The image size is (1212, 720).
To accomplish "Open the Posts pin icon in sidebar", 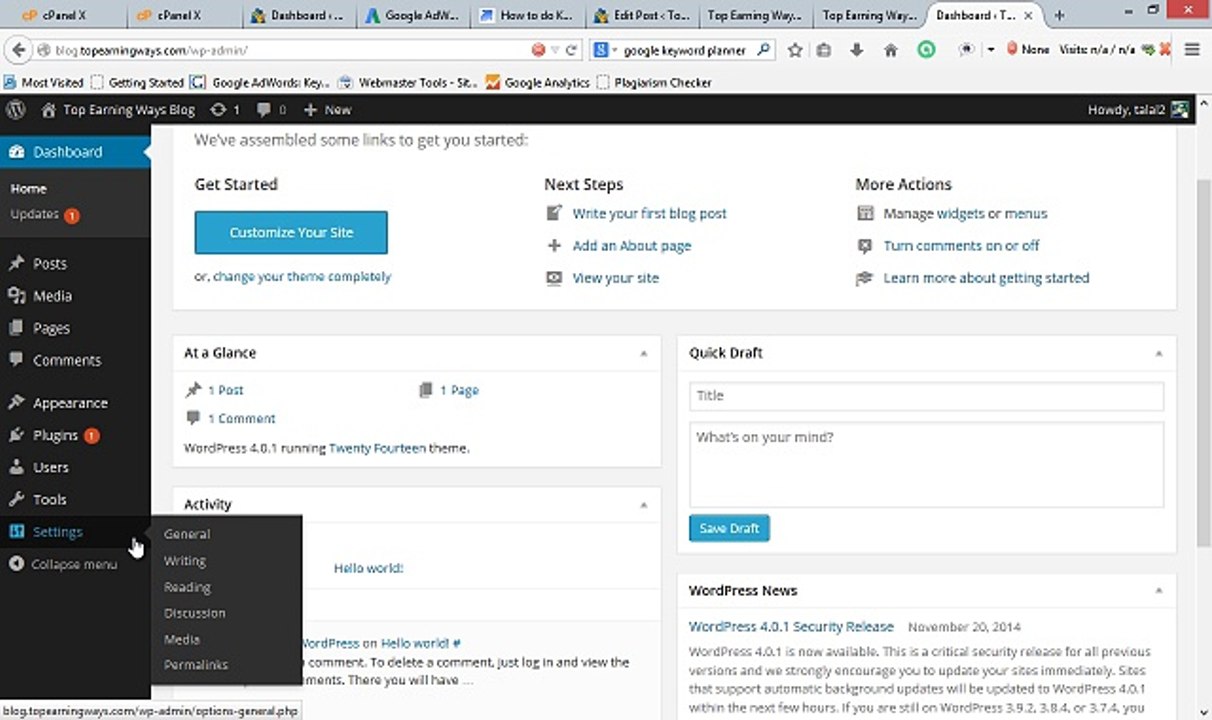I will click(x=16, y=264).
